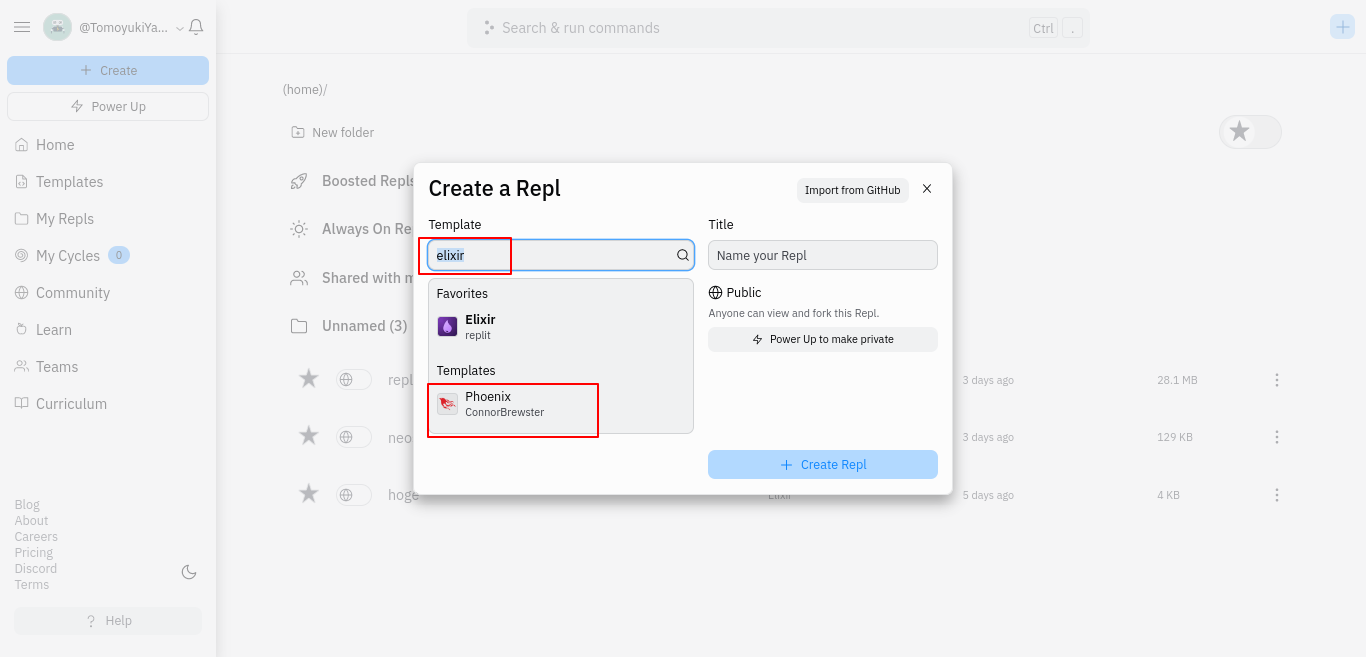Expand the account dropdown chevron
The image size is (1366, 657).
coord(180,28)
